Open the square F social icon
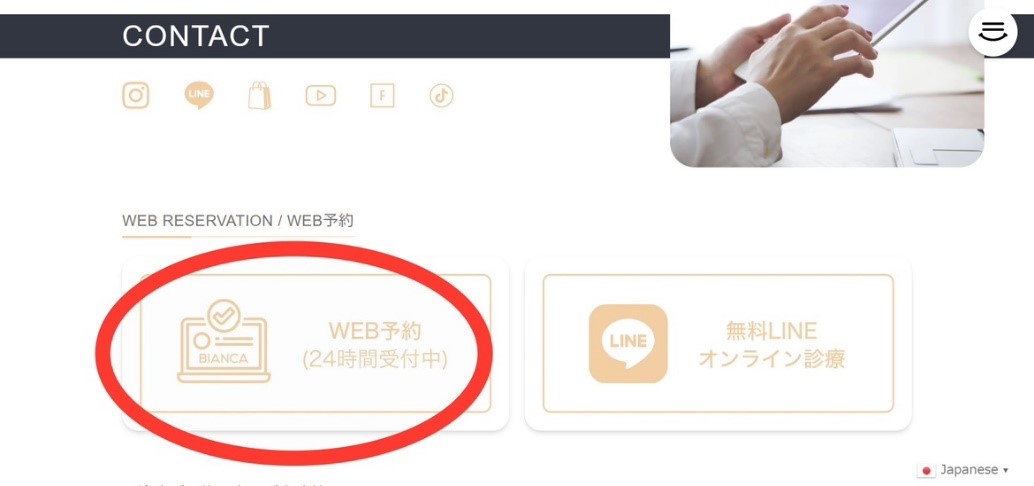 coord(382,96)
